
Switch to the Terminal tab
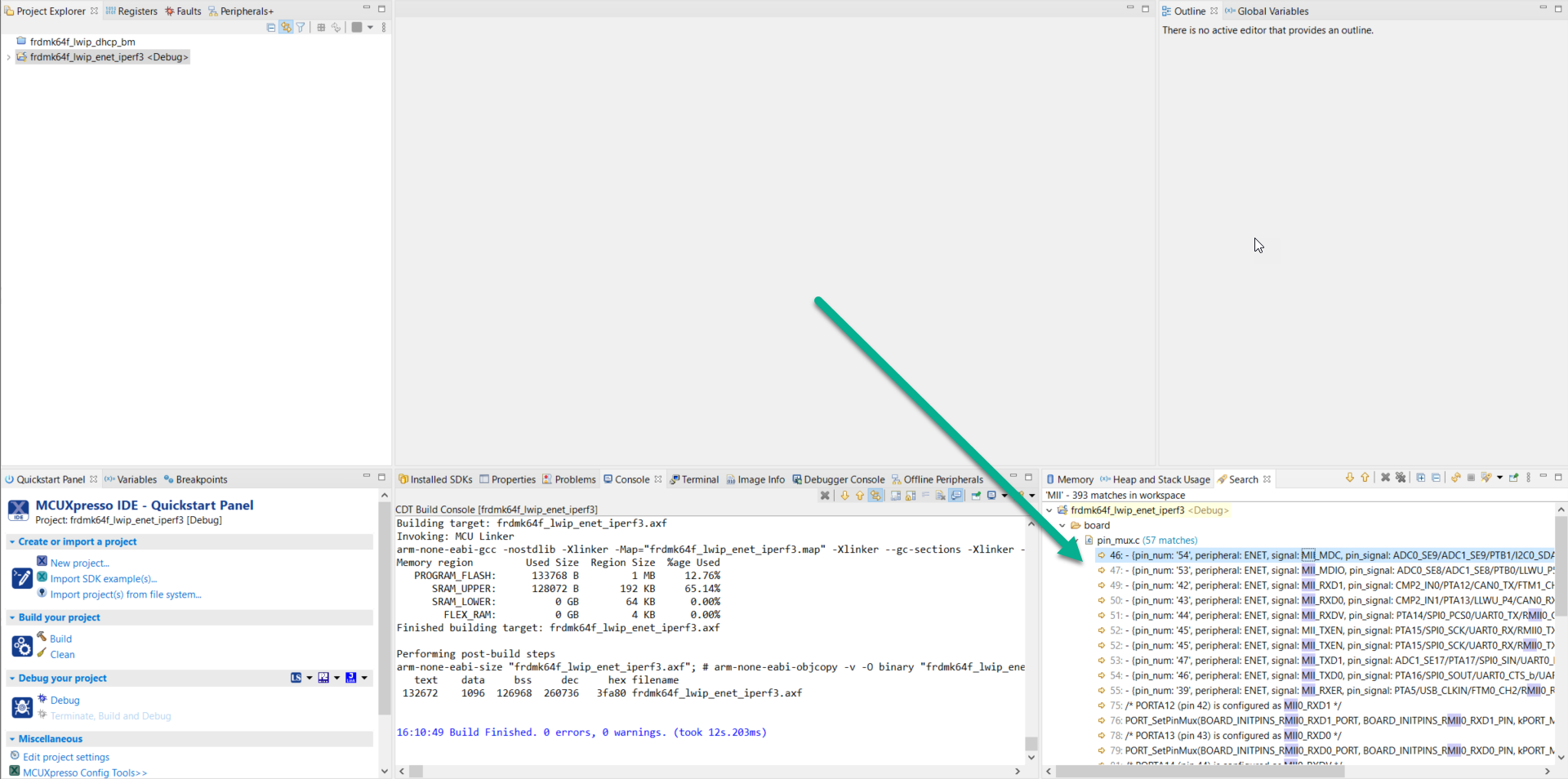point(699,479)
